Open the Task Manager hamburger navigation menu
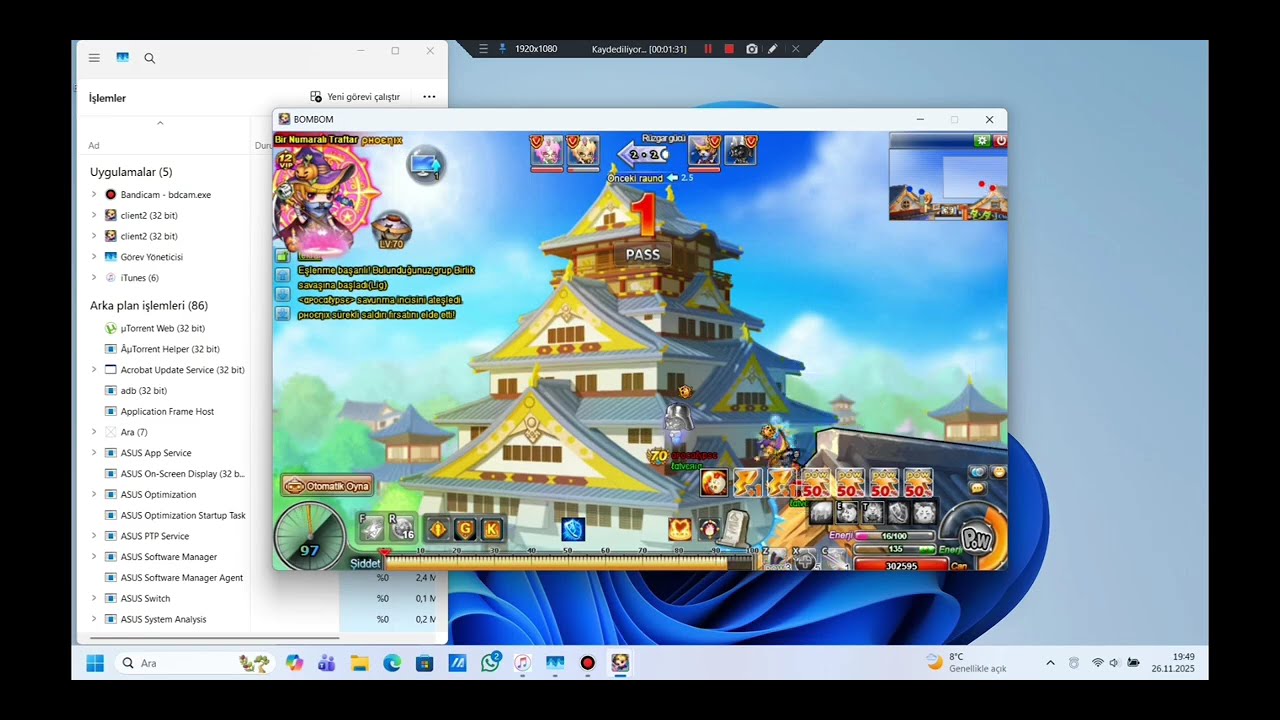Image resolution: width=1280 pixels, height=720 pixels. pos(94,58)
